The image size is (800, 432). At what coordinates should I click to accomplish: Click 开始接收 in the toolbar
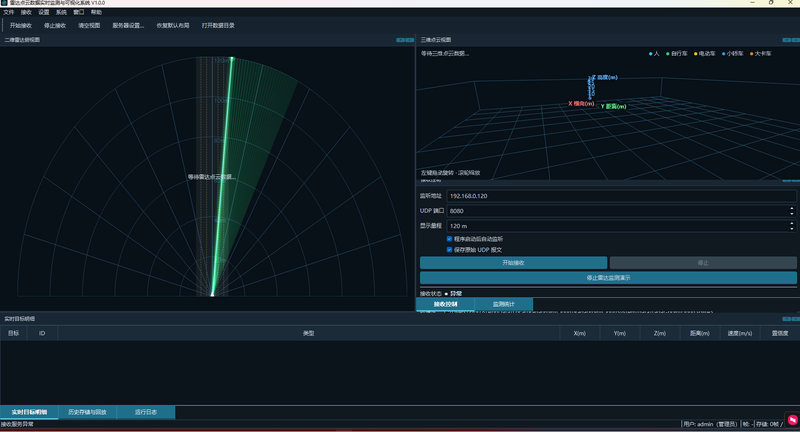21,26
